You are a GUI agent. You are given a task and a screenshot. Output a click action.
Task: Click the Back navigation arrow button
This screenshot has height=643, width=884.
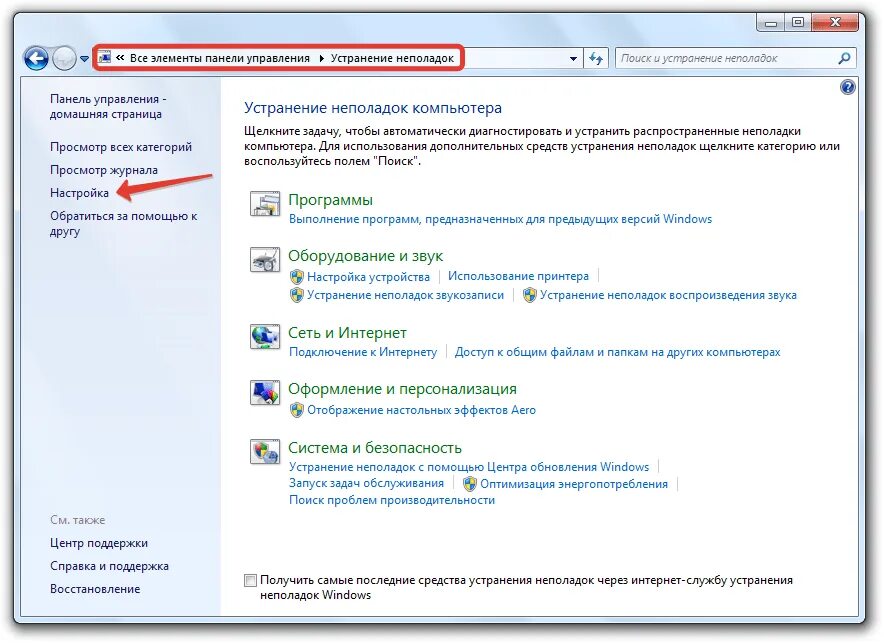coord(37,58)
